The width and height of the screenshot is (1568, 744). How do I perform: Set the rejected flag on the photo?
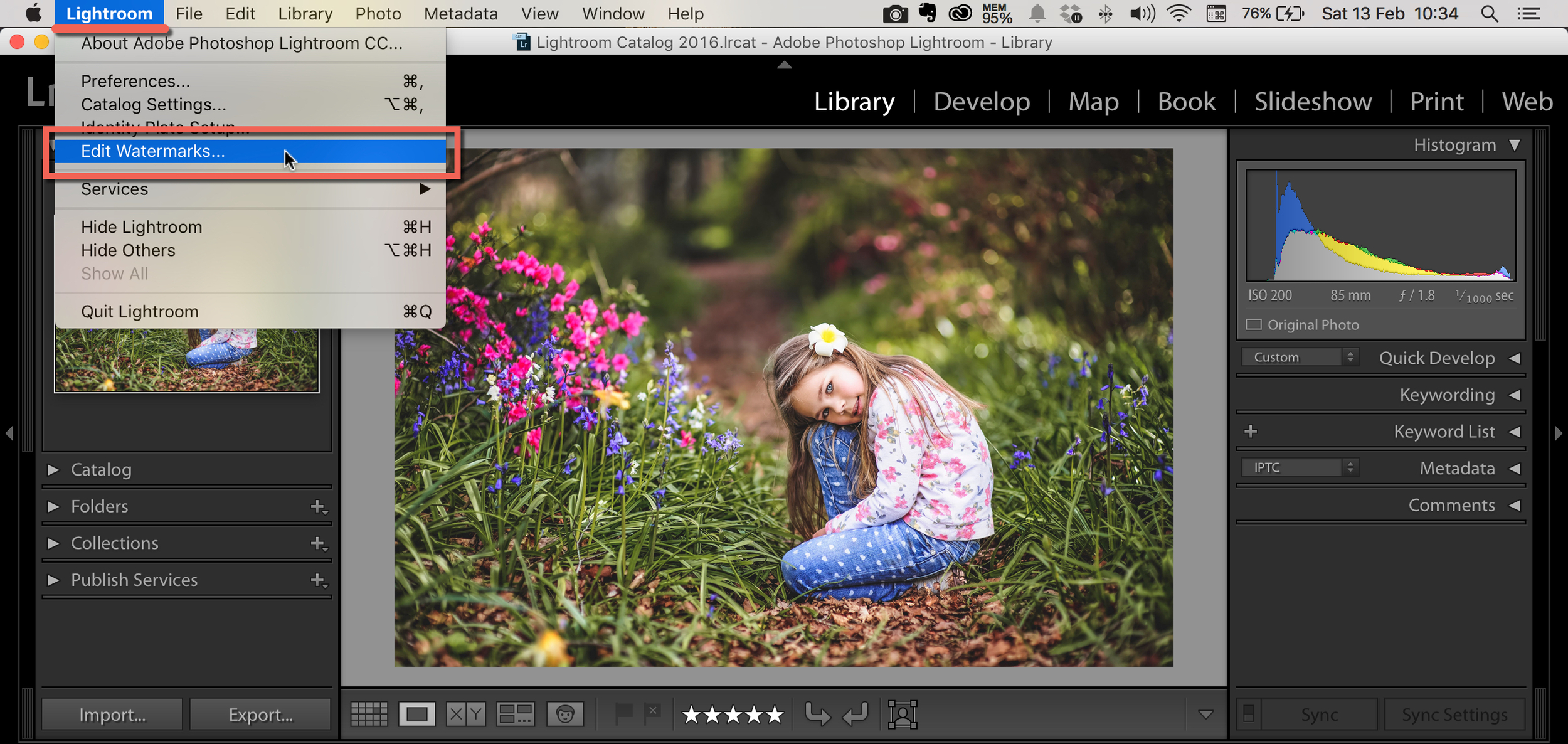[652, 712]
